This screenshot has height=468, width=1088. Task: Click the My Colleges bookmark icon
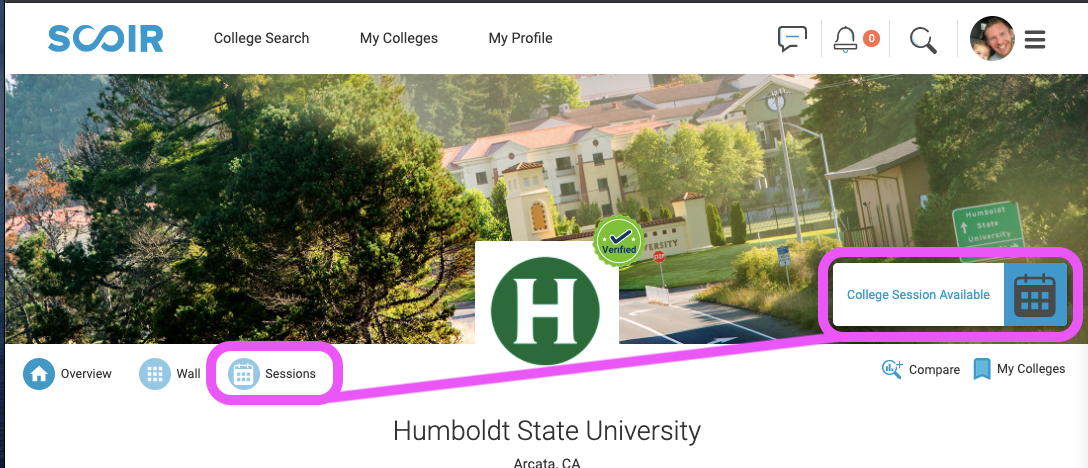(982, 369)
